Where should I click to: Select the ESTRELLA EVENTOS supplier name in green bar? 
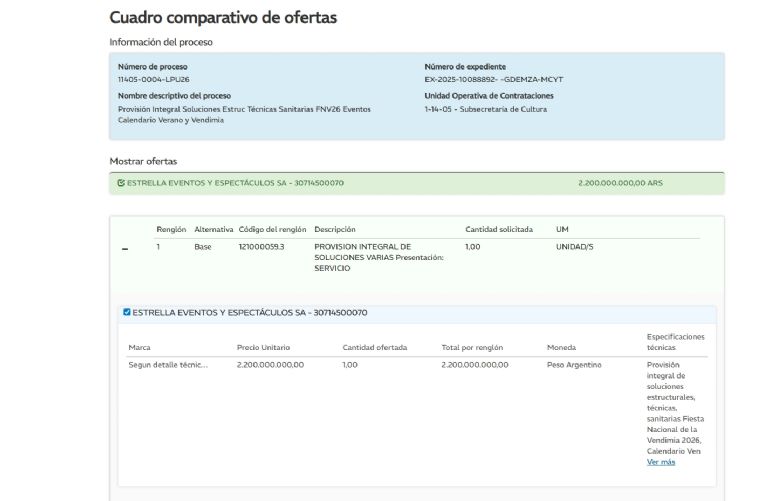[x=235, y=183]
